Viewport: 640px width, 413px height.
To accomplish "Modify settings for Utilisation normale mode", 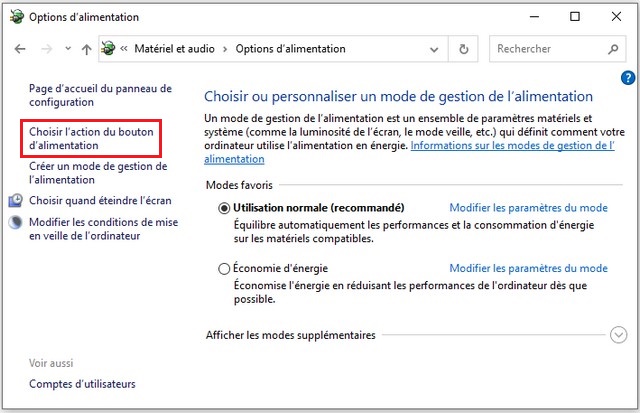I will click(x=528, y=208).
